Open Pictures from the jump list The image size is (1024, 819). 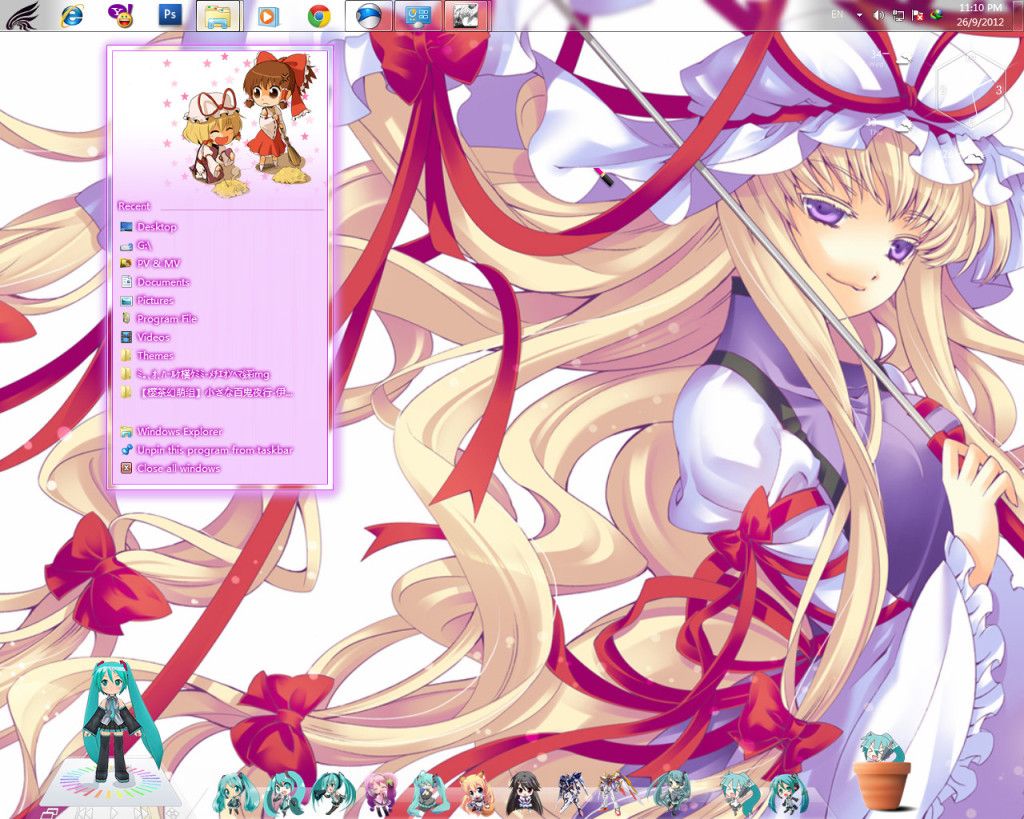155,300
